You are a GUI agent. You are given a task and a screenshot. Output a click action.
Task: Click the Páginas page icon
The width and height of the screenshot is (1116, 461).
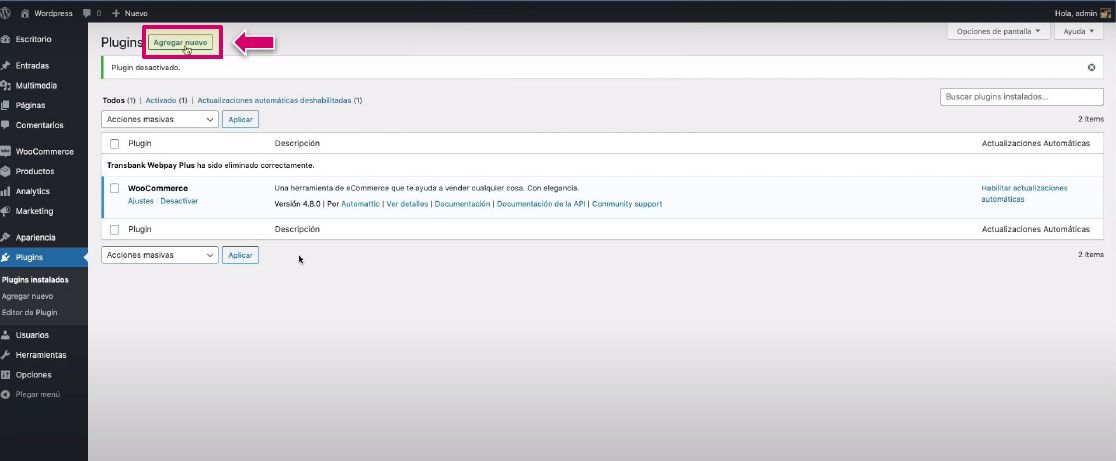[6, 105]
